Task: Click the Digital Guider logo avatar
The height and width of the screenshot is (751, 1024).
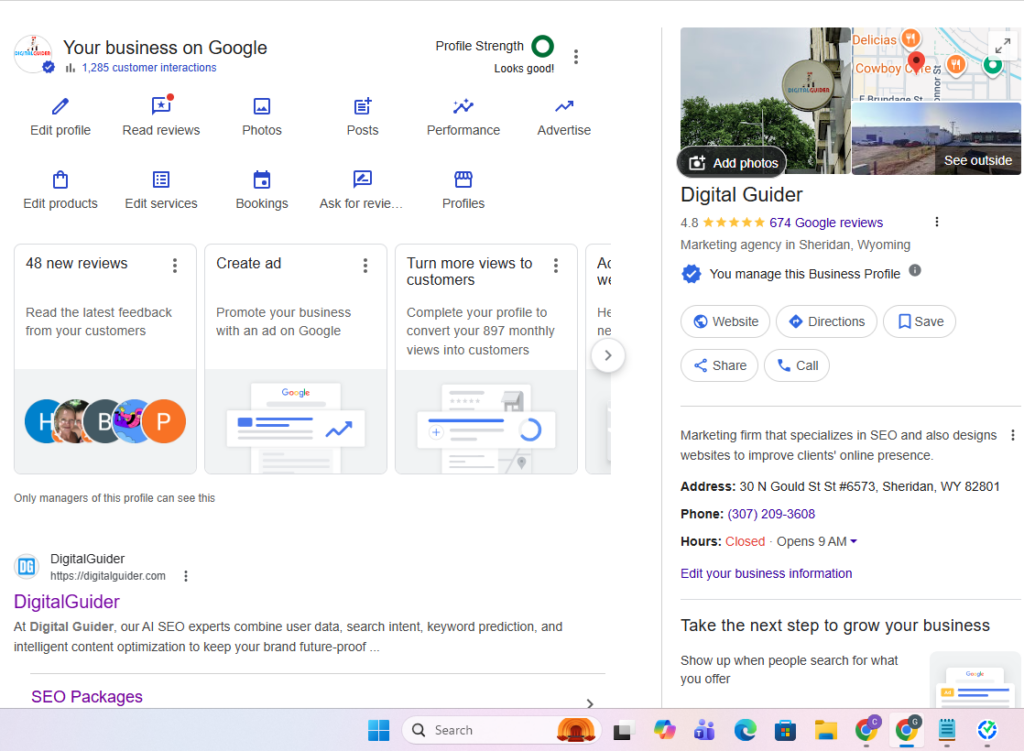Action: point(33,54)
